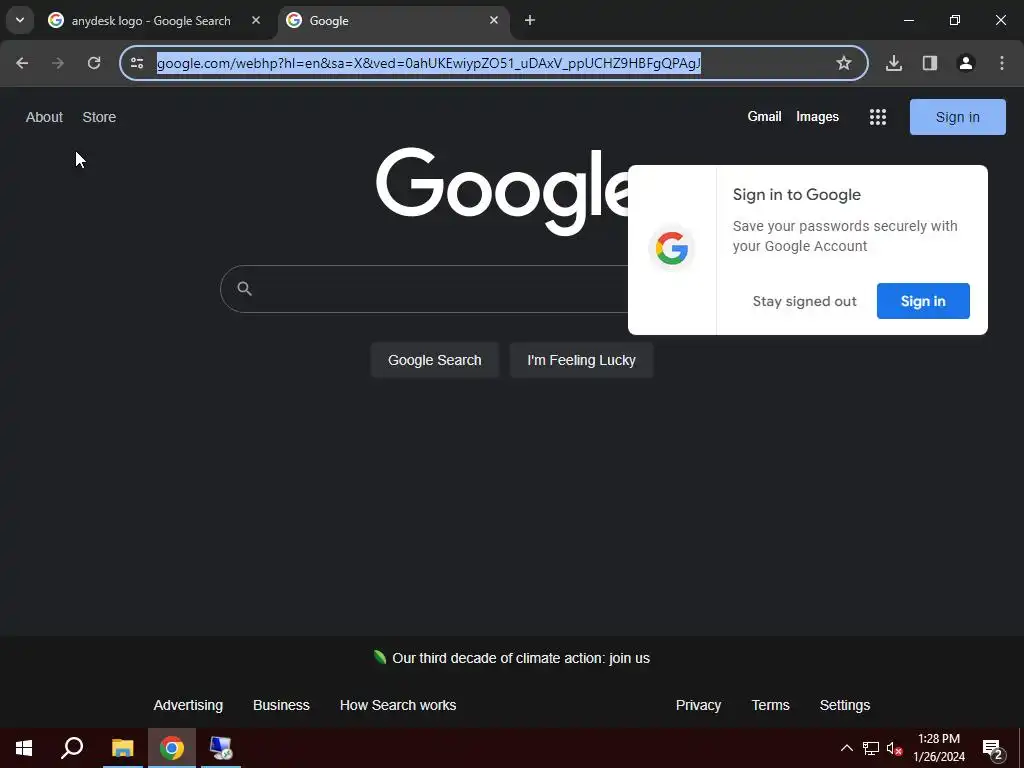Click the muted volume tray icon
The width and height of the screenshot is (1024, 768).
[895, 749]
